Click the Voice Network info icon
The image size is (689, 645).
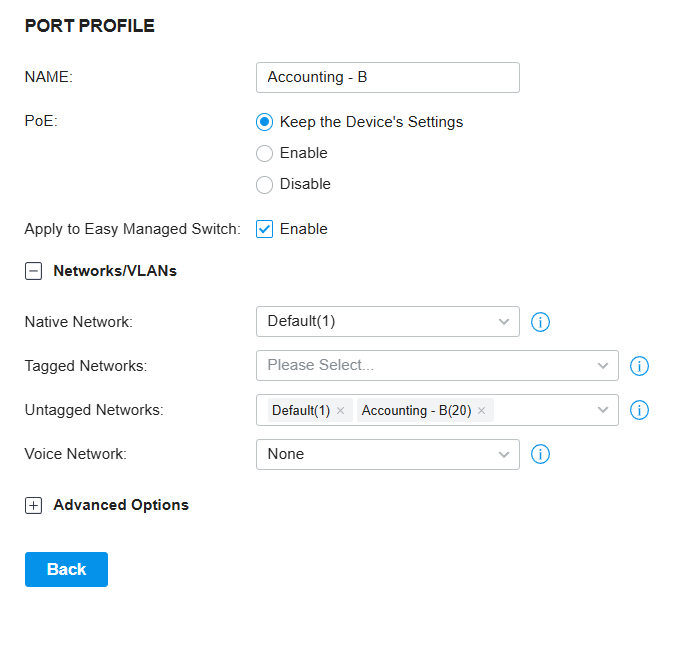540,454
